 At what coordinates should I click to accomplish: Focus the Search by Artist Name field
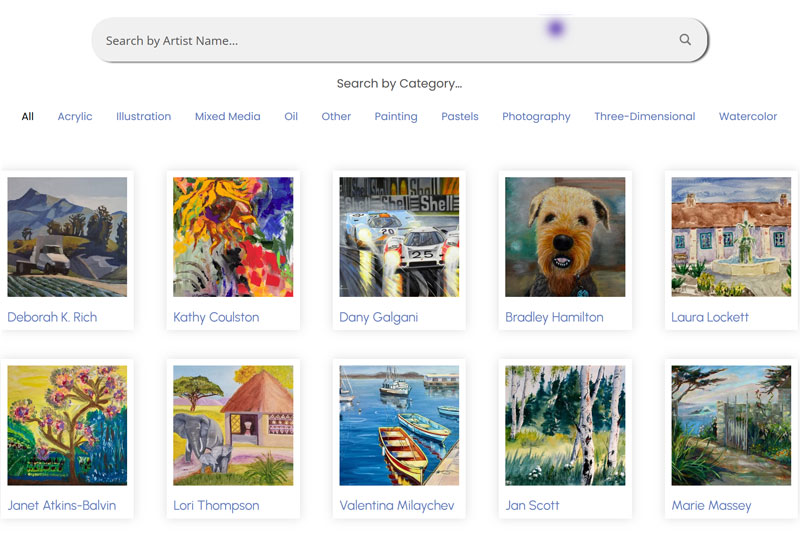[399, 40]
